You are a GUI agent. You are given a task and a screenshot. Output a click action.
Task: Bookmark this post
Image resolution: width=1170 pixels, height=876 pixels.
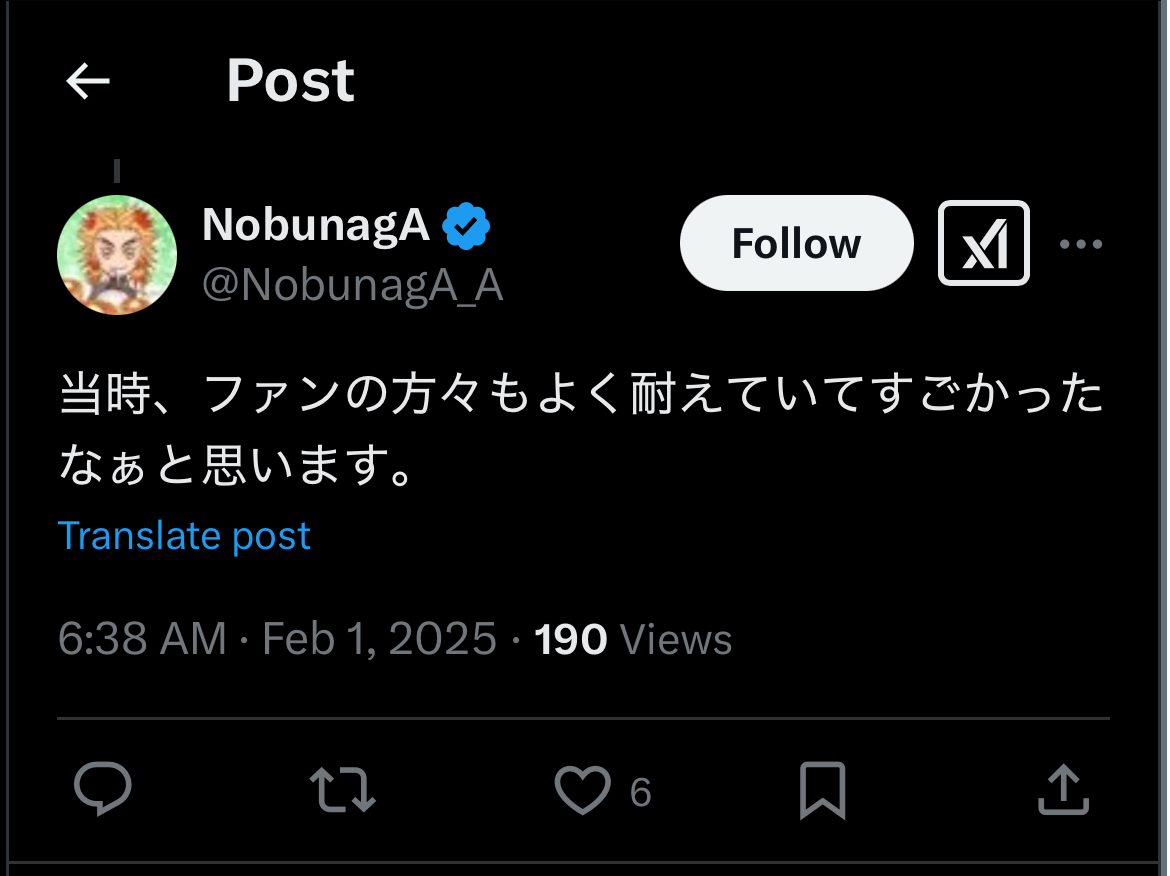pyautogui.click(x=822, y=791)
